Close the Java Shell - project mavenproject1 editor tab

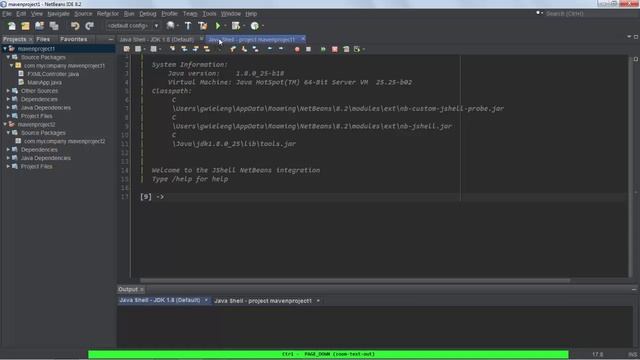point(303,39)
